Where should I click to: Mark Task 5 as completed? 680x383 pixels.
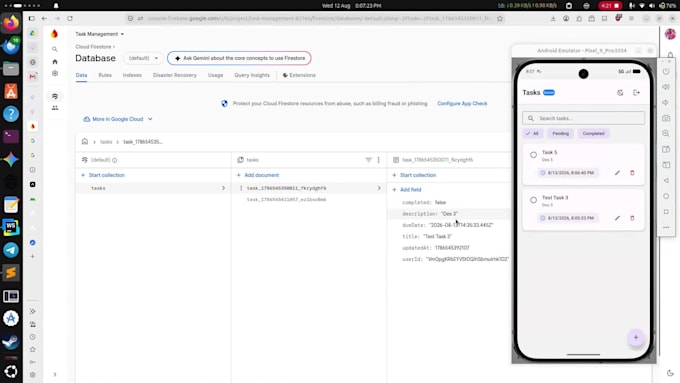(533, 155)
